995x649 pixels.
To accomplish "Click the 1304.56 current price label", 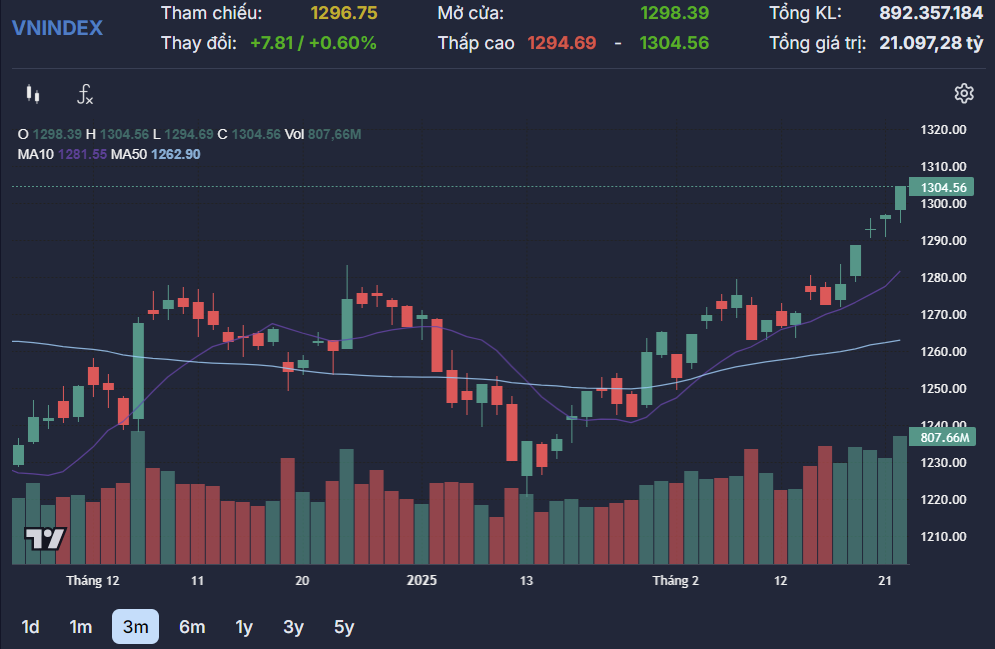I will tap(942, 187).
